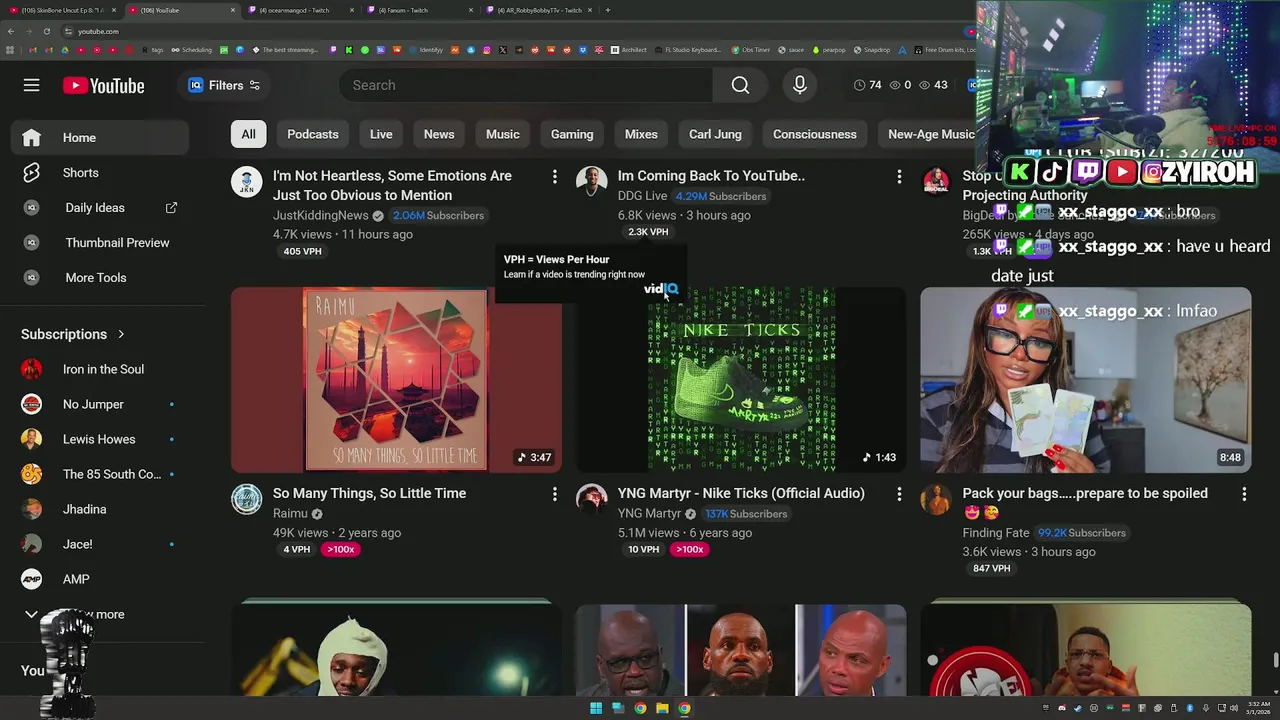Open File Explorer from taskbar
Screen dimensions: 1280x720
pos(662,708)
